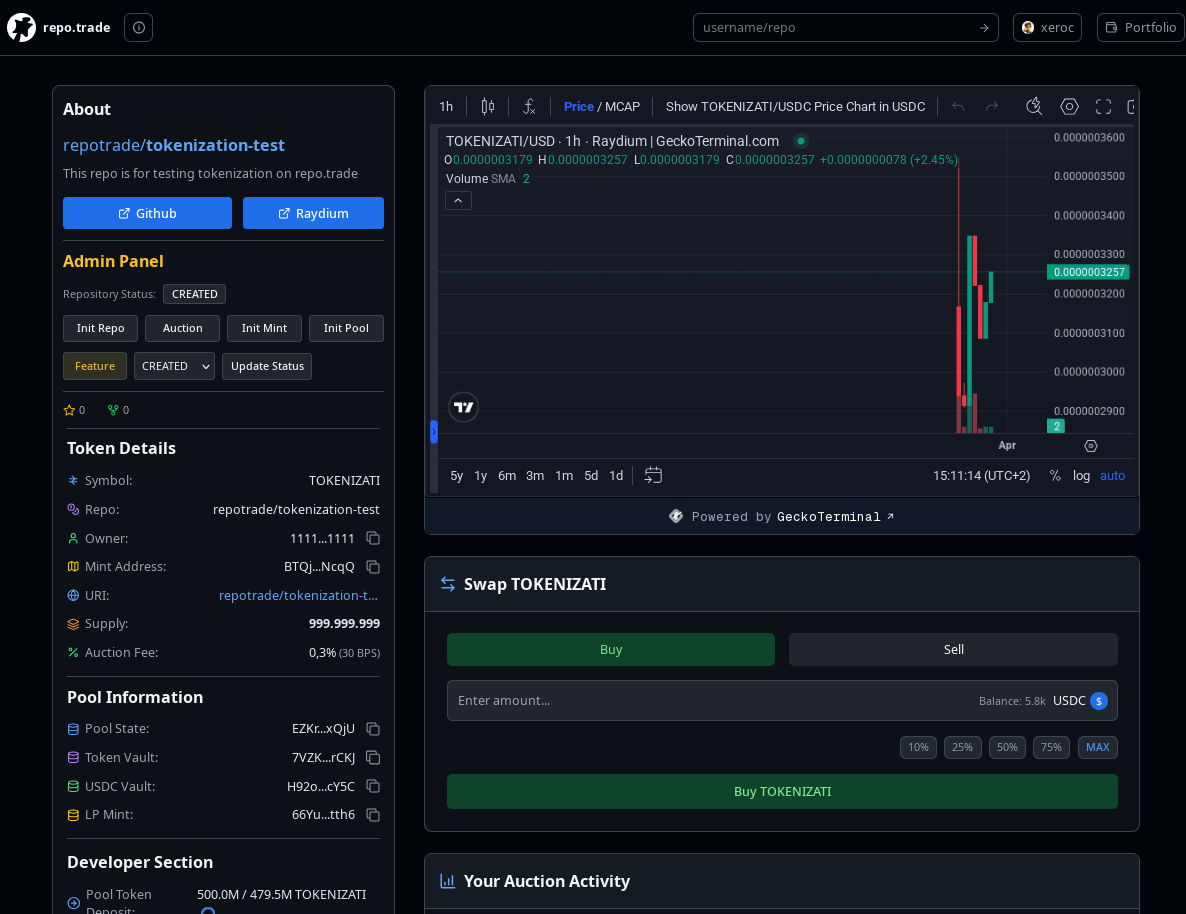Screen dimensions: 1186x914
Task: Undo the last chart action
Action: pos(958,107)
